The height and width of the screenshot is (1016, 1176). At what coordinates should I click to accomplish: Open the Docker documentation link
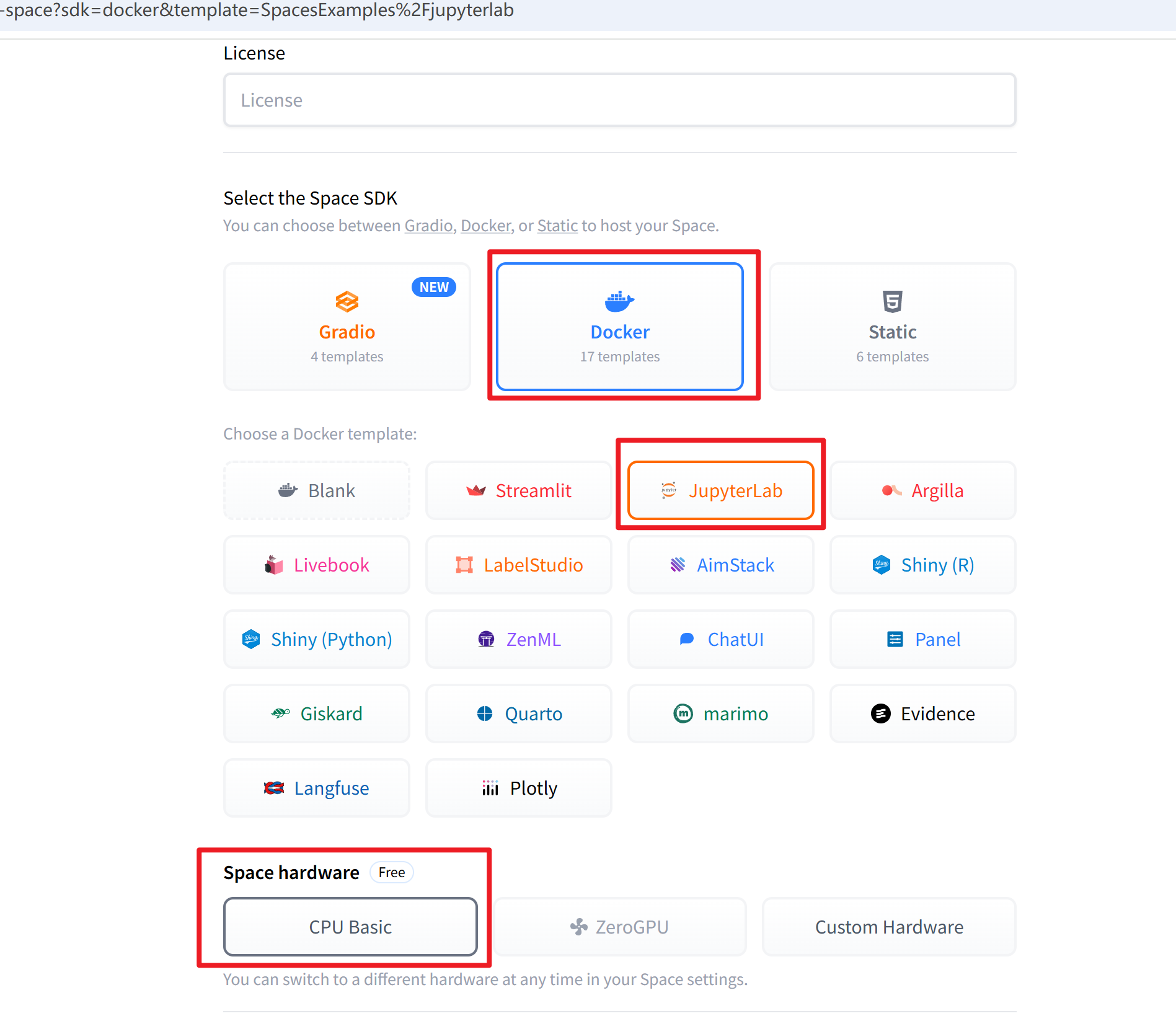click(486, 226)
